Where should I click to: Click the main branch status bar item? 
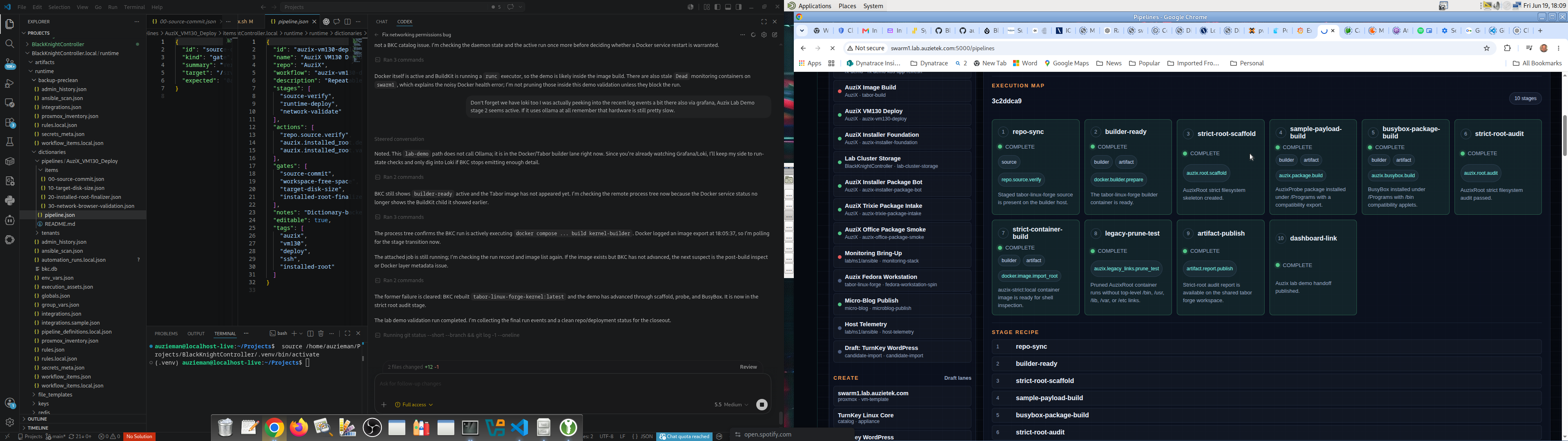[x=56, y=437]
